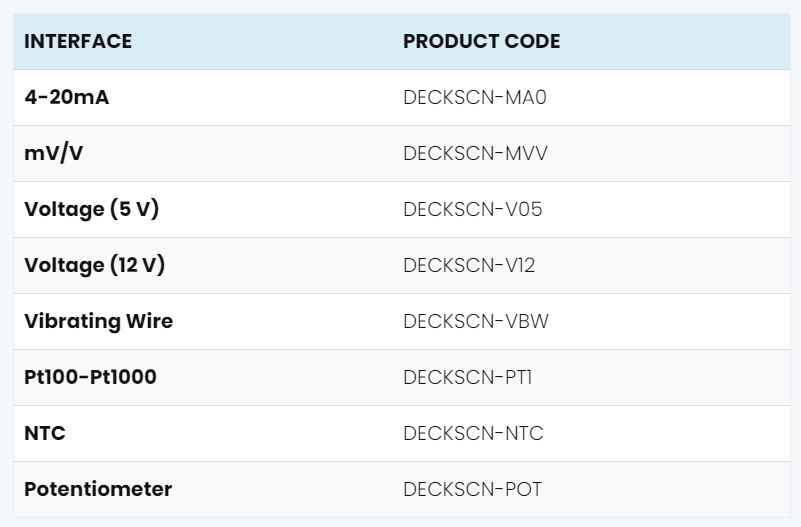Click the INTERFACE column header

(x=78, y=41)
